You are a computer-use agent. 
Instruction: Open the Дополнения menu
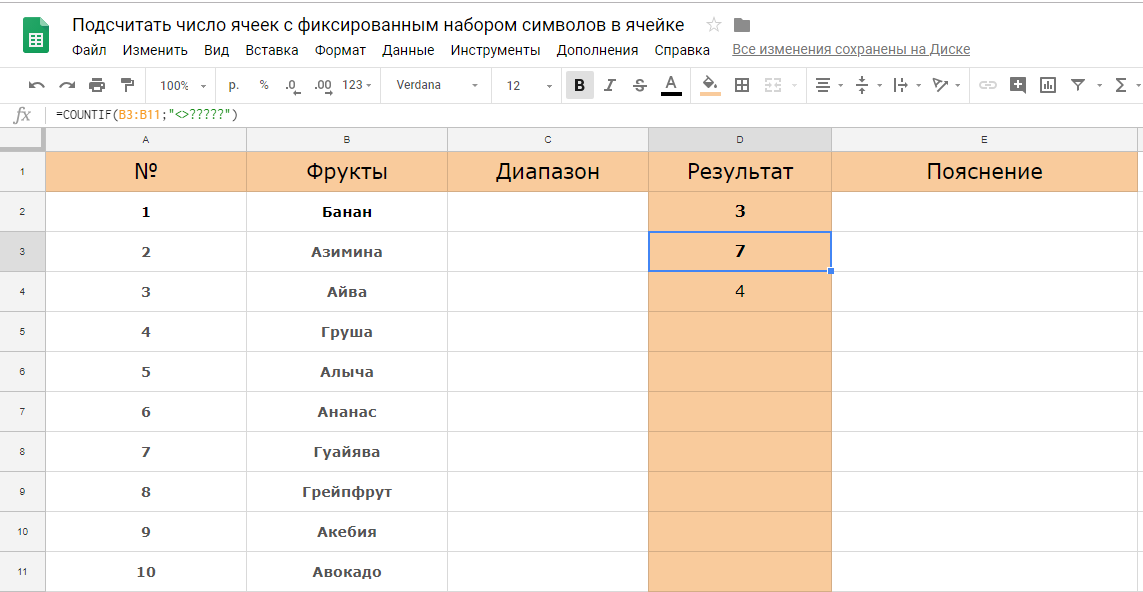click(x=597, y=50)
